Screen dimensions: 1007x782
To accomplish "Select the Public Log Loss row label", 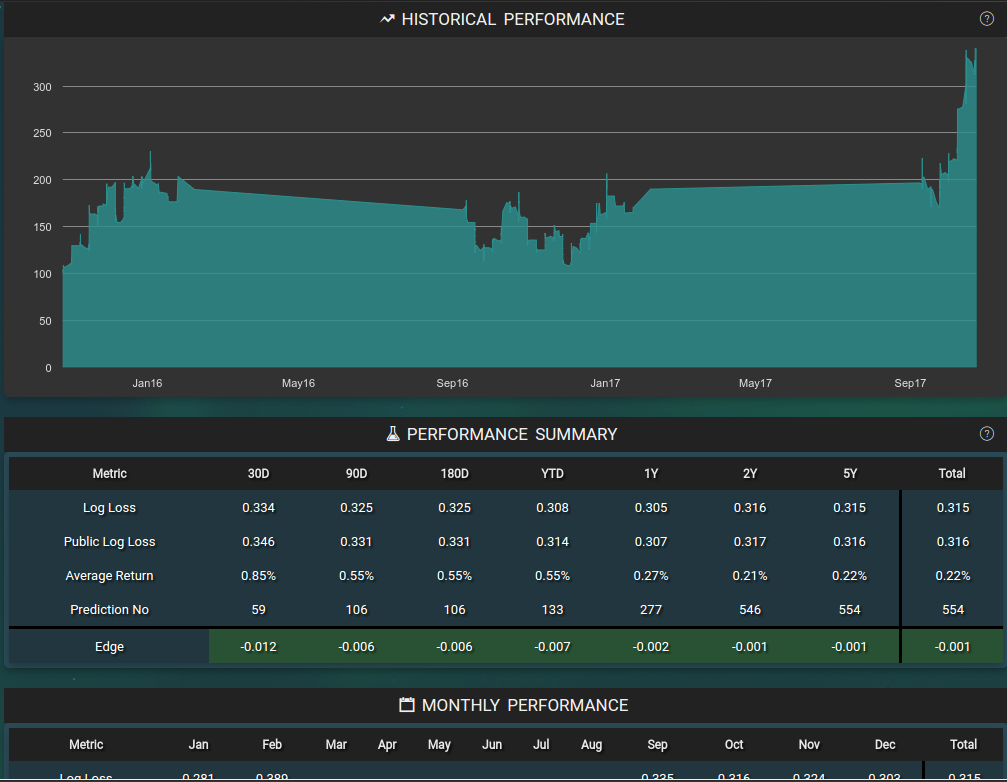I will (109, 541).
